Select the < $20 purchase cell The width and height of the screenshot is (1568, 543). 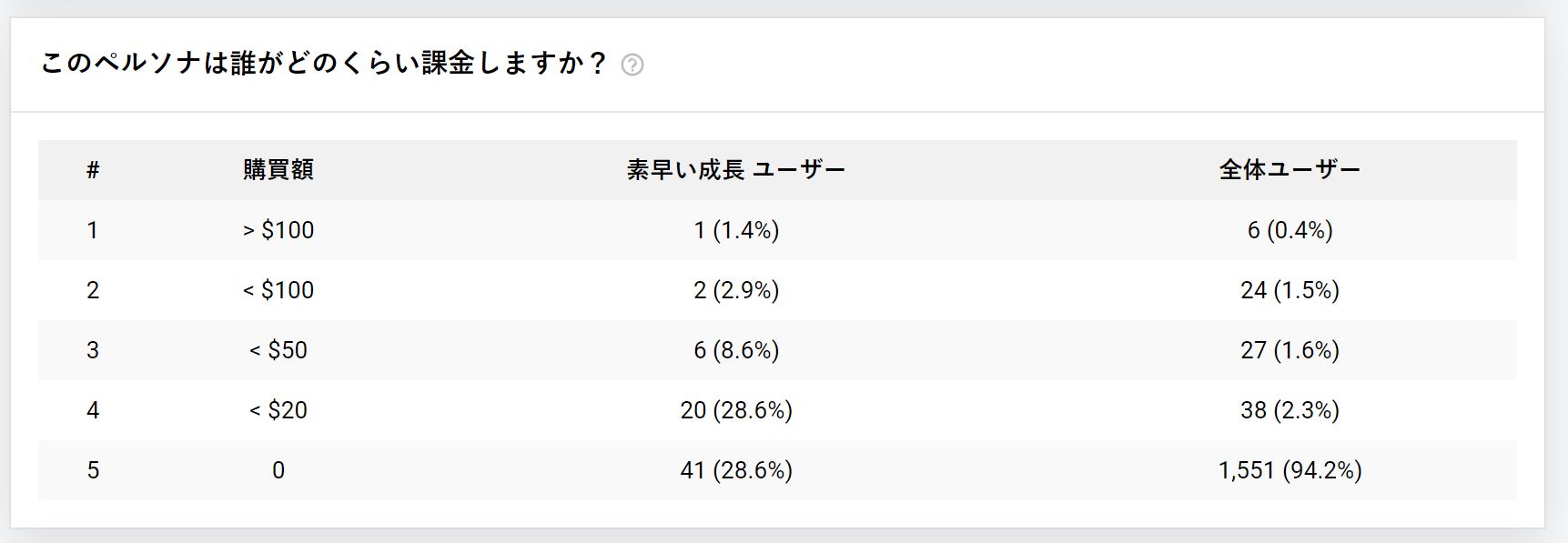[x=278, y=410]
